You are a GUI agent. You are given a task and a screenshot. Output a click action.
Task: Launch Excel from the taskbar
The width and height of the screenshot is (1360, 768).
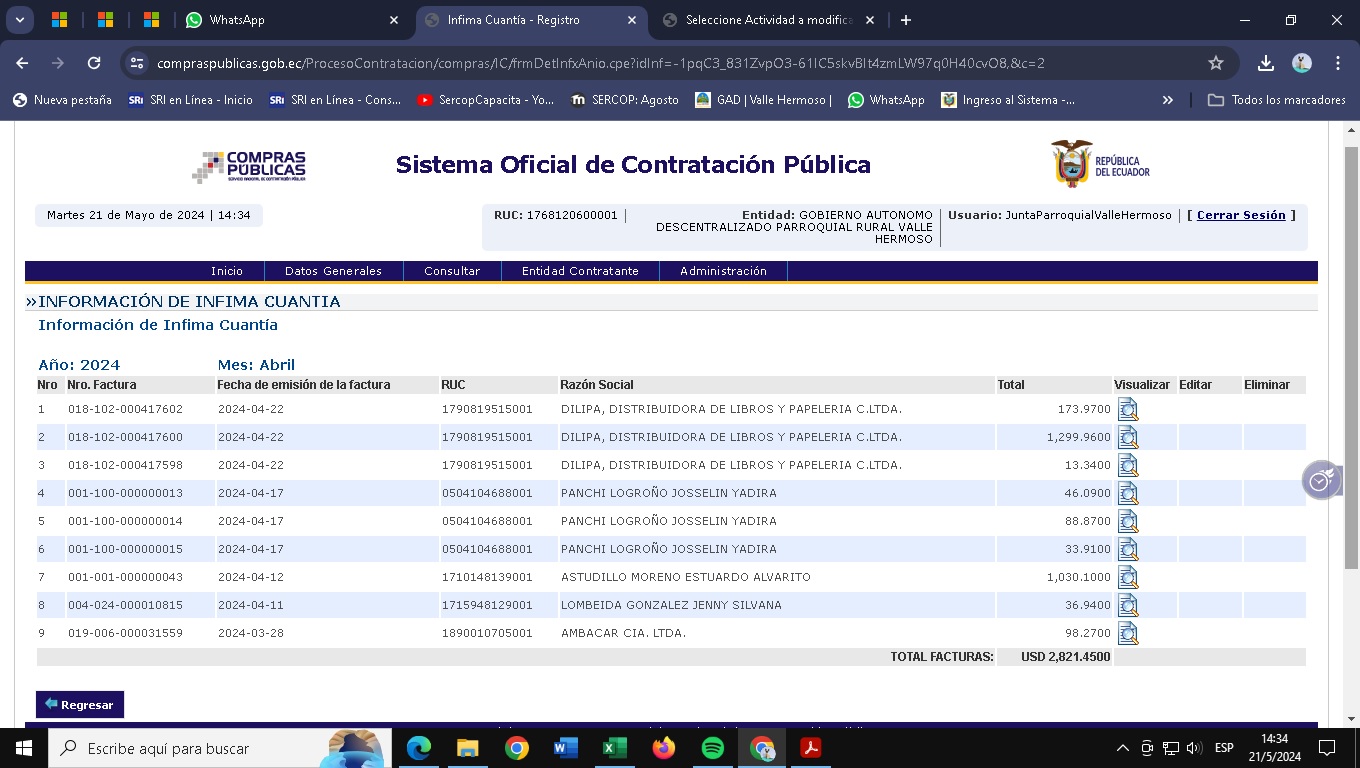614,748
